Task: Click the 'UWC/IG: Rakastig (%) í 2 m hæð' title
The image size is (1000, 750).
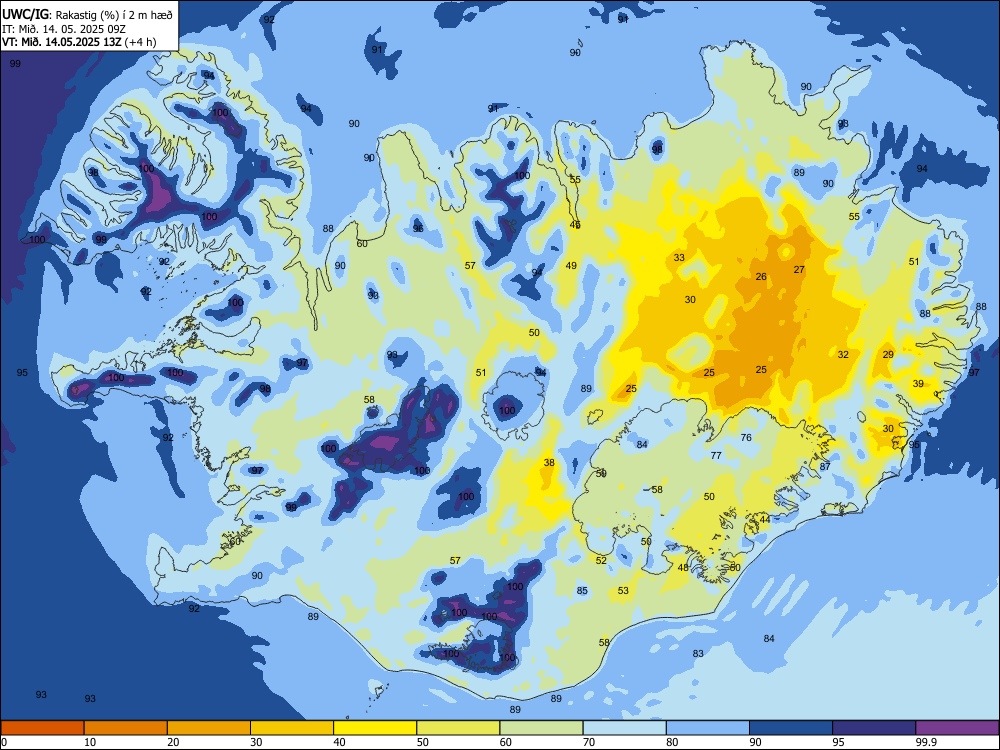Action: click(87, 14)
